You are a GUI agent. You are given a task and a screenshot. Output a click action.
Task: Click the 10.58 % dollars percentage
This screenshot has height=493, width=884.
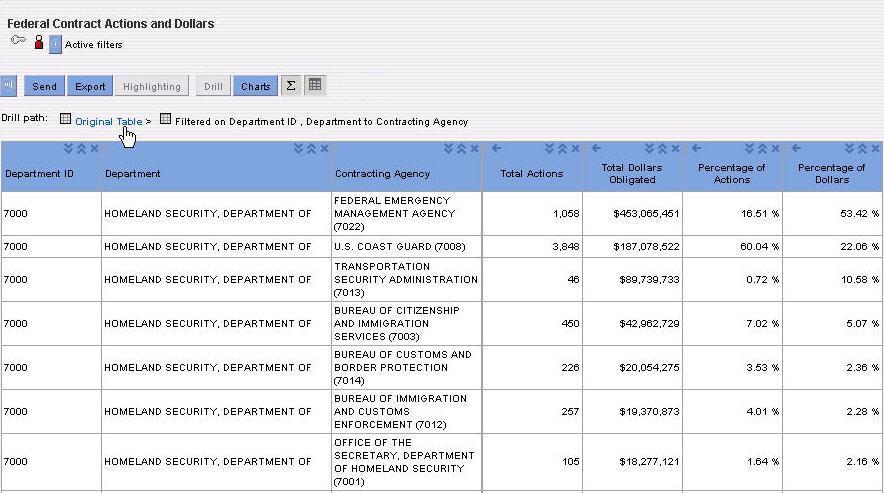pyautogui.click(x=859, y=279)
